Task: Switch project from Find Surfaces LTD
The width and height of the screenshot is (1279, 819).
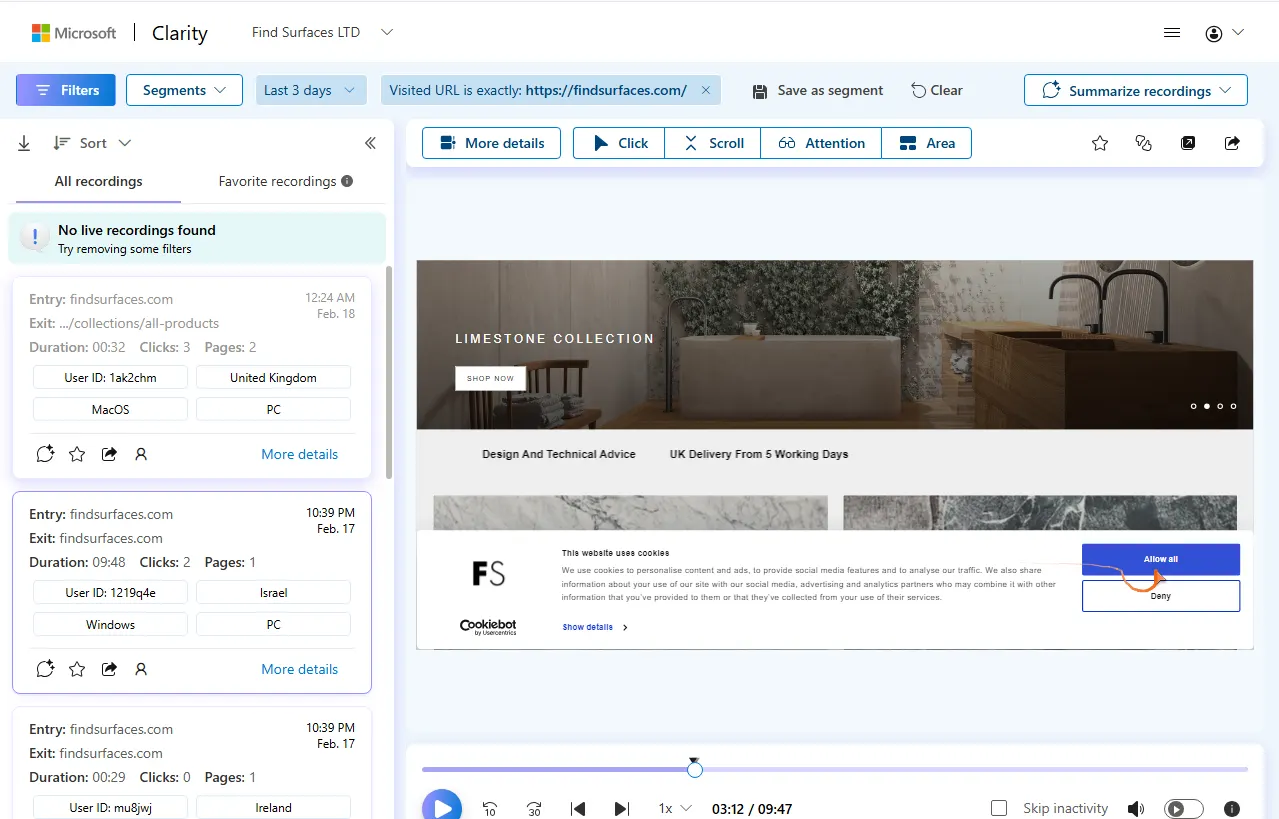Action: [322, 32]
